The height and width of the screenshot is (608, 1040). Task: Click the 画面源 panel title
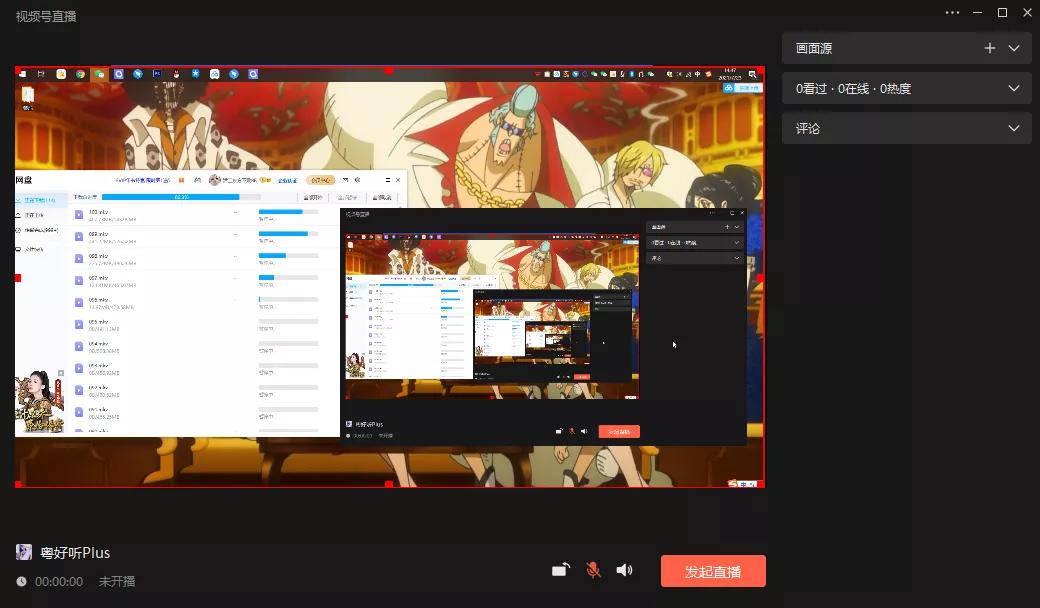(814, 48)
